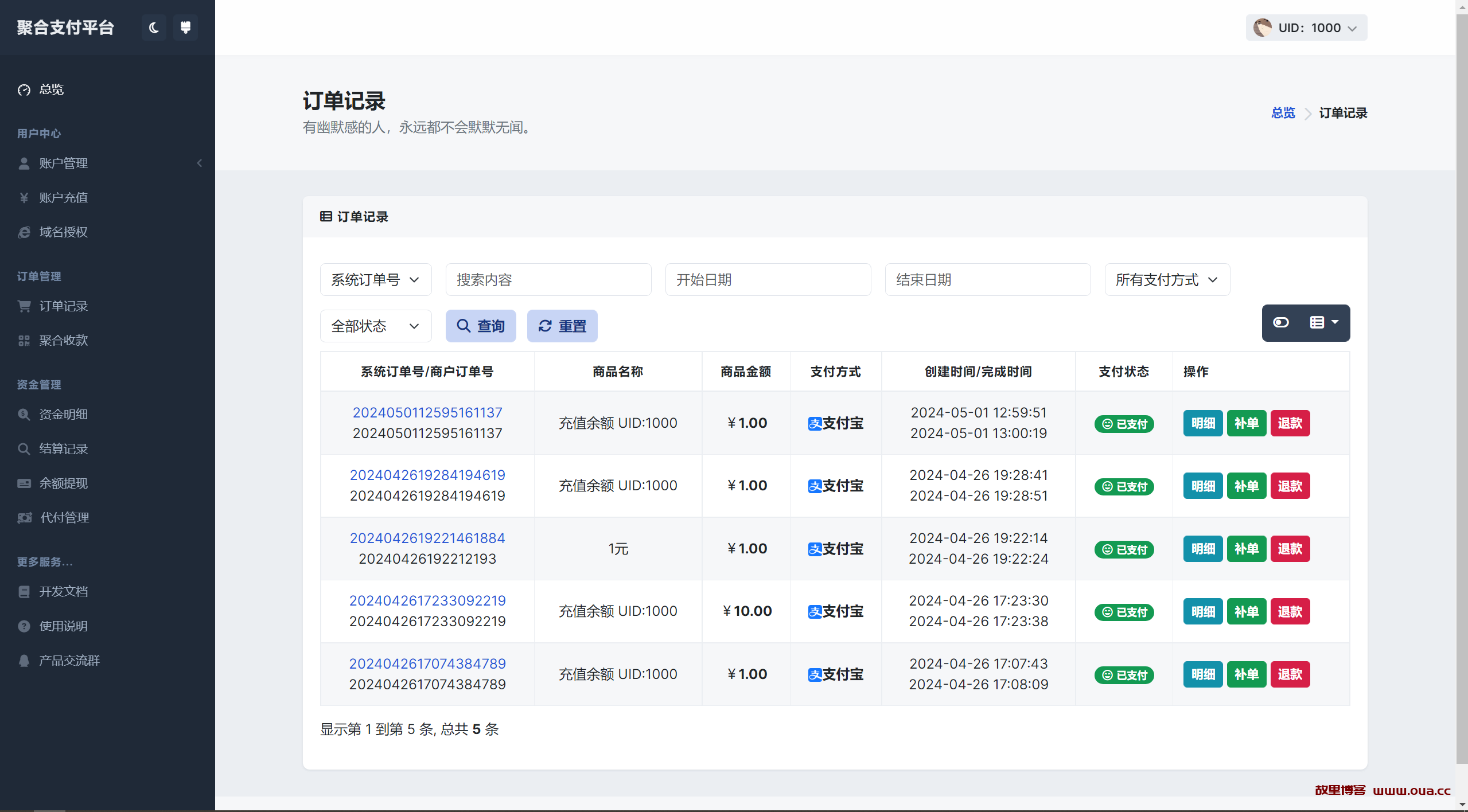Collapse the sidebar with the chevron near 账户管理
This screenshot has height=812, width=1468.
click(199, 163)
